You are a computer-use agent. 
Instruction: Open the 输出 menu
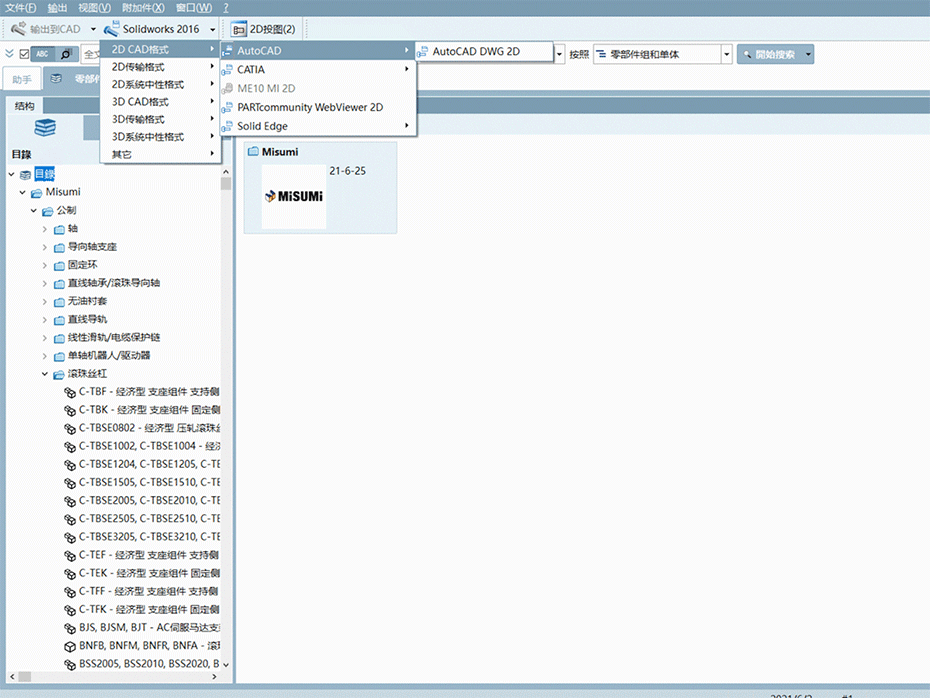click(58, 8)
